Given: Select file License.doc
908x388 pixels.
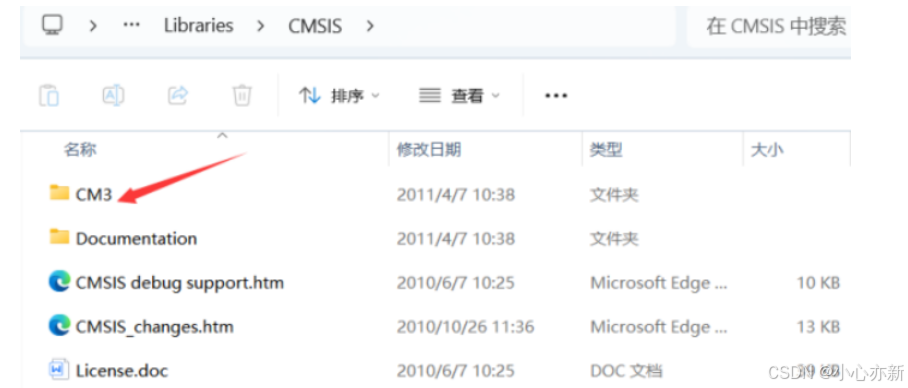Looking at the screenshot, I should click(x=122, y=370).
